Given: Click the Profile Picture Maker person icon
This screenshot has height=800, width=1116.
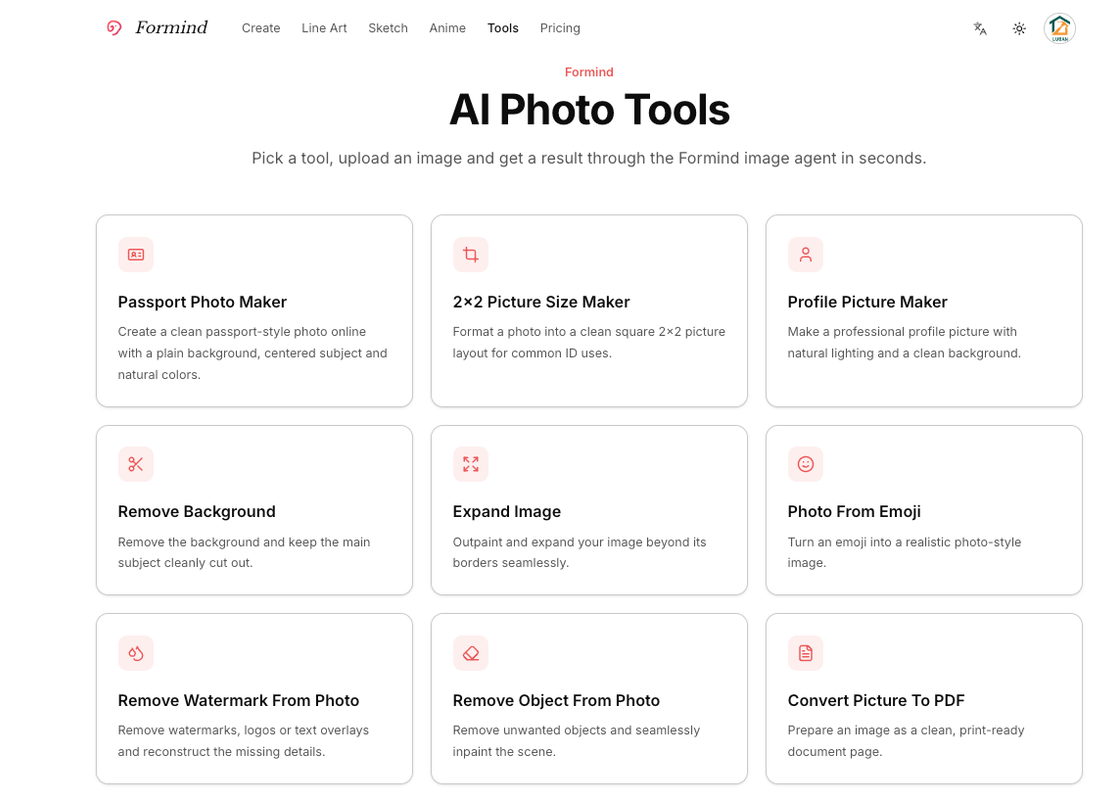Looking at the screenshot, I should point(806,254).
